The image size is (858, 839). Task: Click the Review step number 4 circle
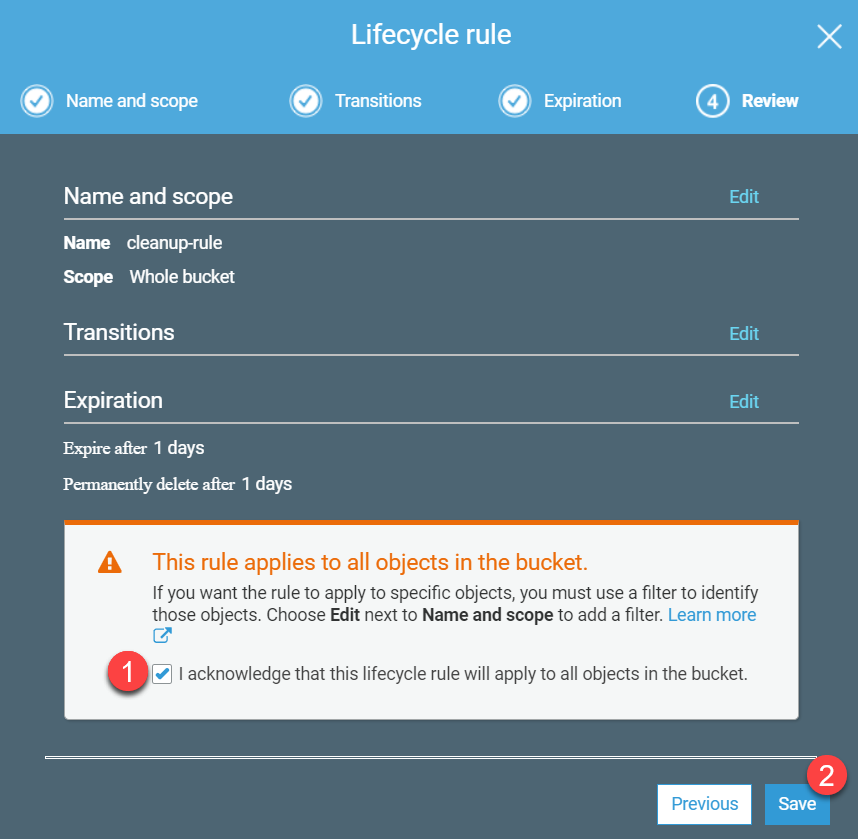tap(712, 101)
